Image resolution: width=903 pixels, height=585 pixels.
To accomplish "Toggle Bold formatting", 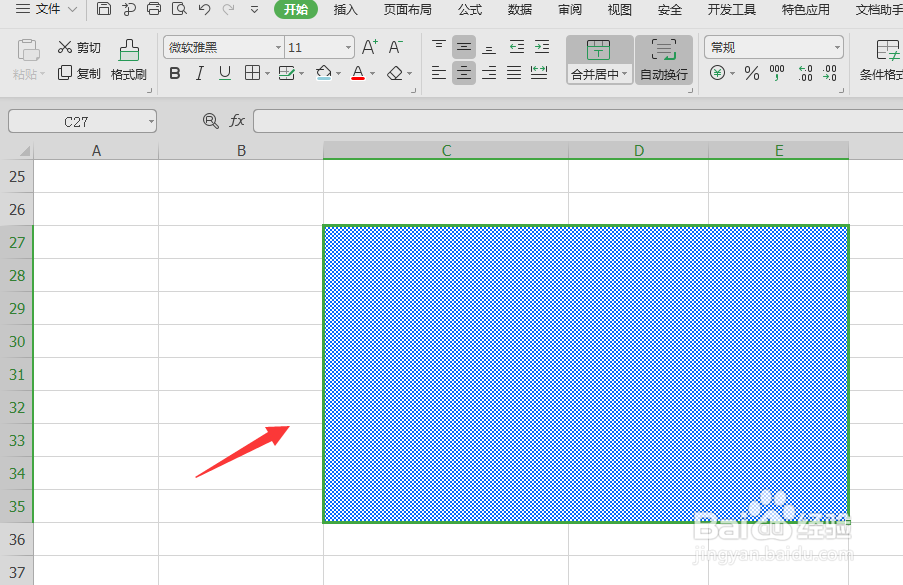I will tap(175, 73).
